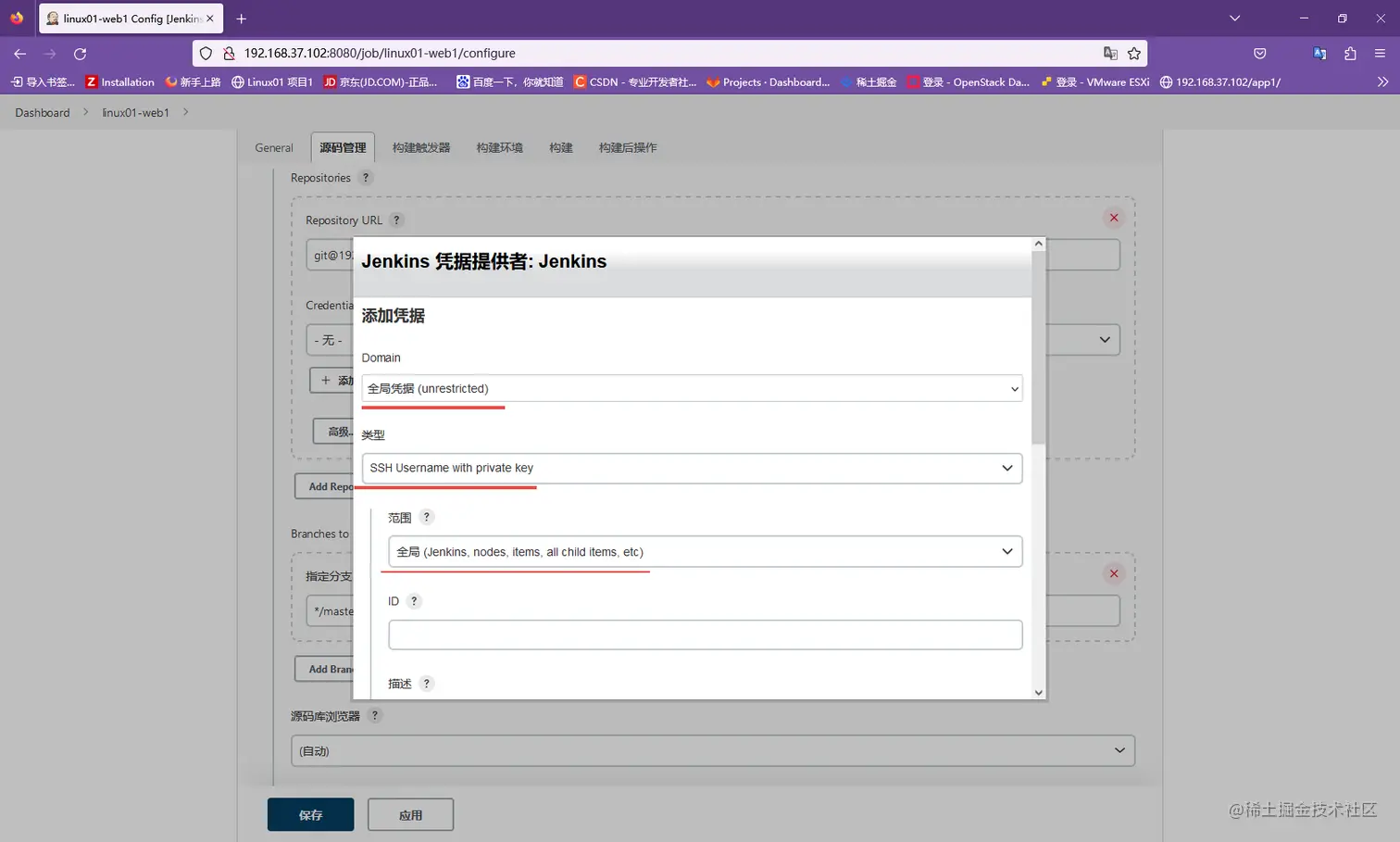Click the Add Repository button
The height and width of the screenshot is (842, 1400).
[x=325, y=486]
